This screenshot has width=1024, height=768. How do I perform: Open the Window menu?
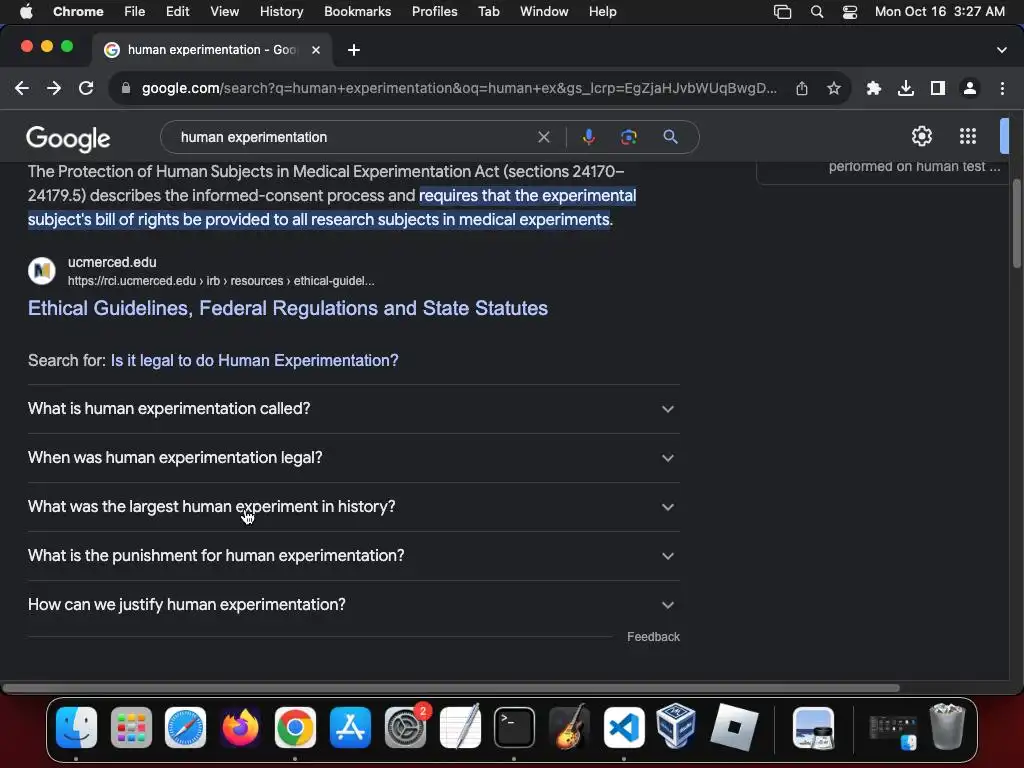coord(544,12)
